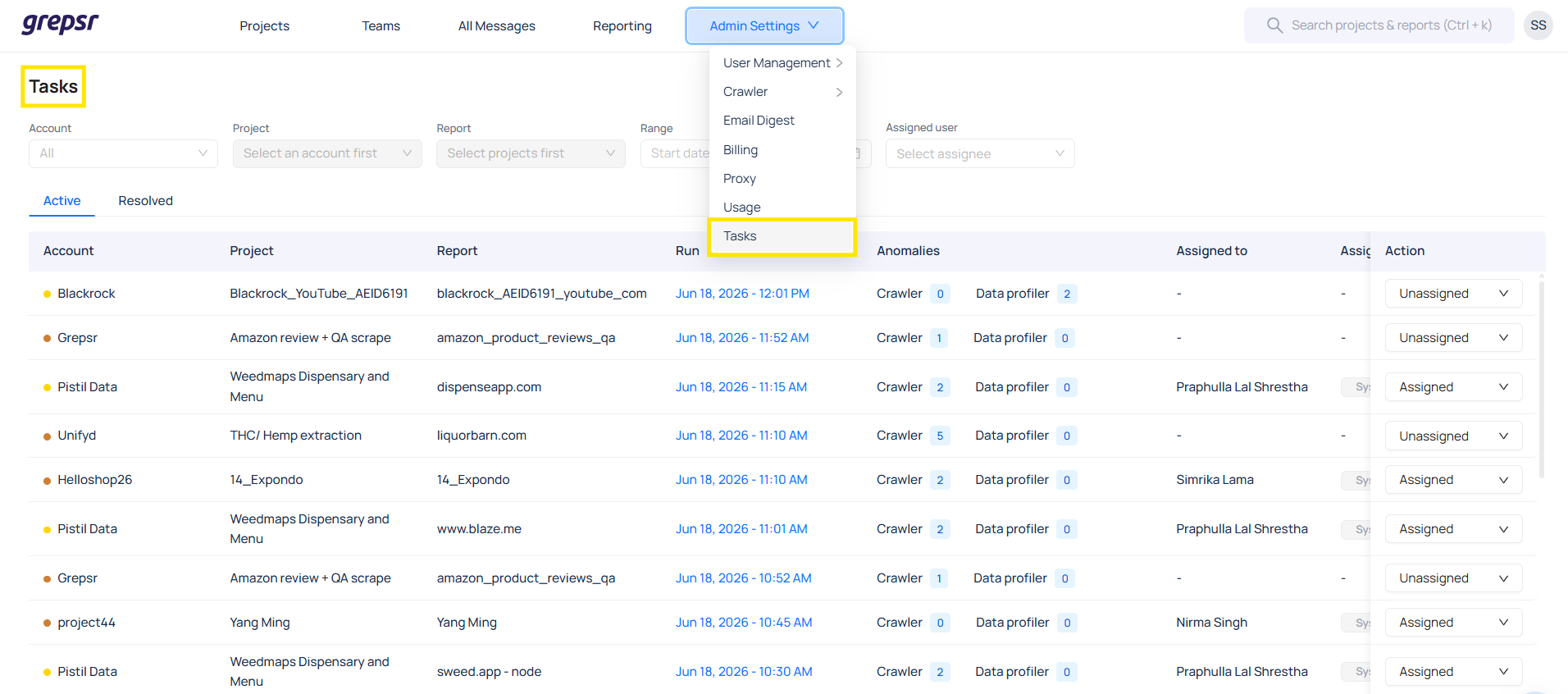Open the Jun 18, 2026 - 12:01 PM run link
Viewport: 1568px width, 694px height.
point(742,294)
